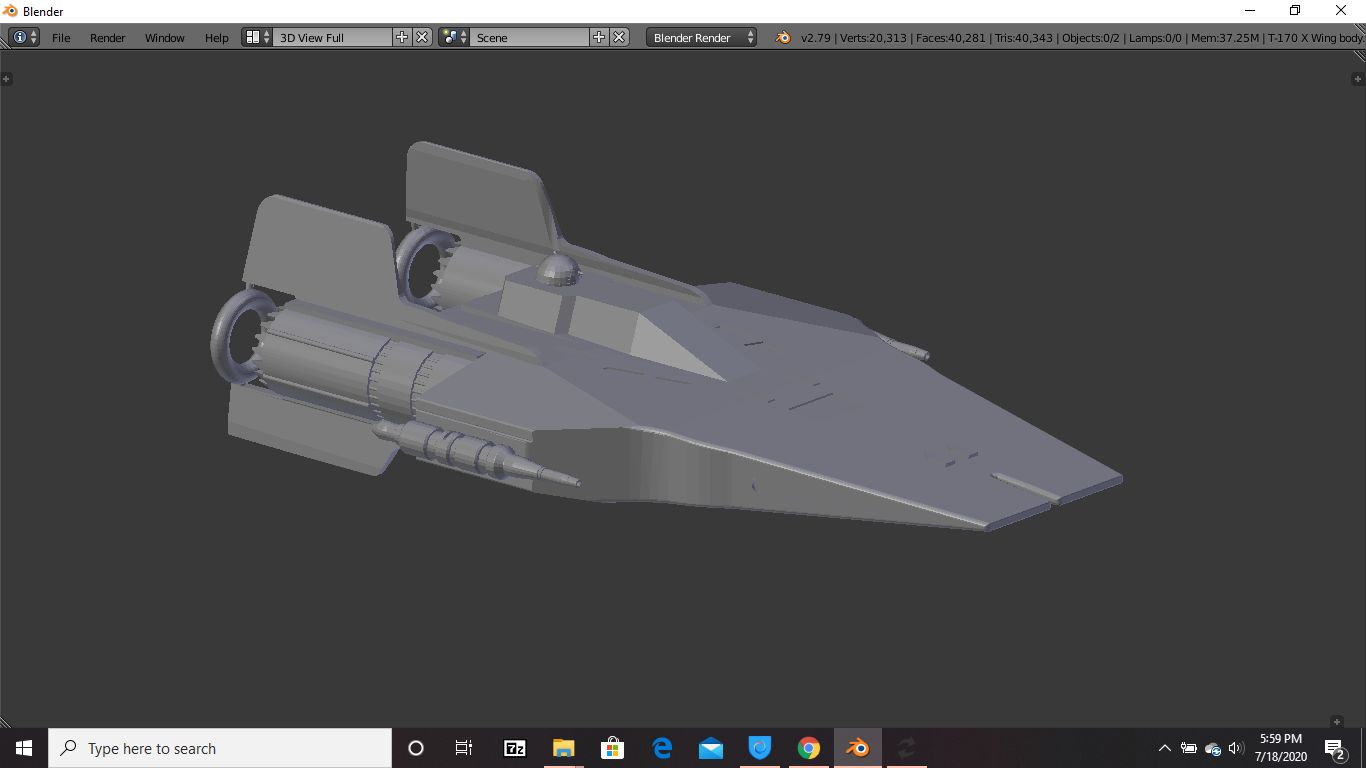Open the Blender Render engine dropdown
1366x768 pixels.
point(700,37)
